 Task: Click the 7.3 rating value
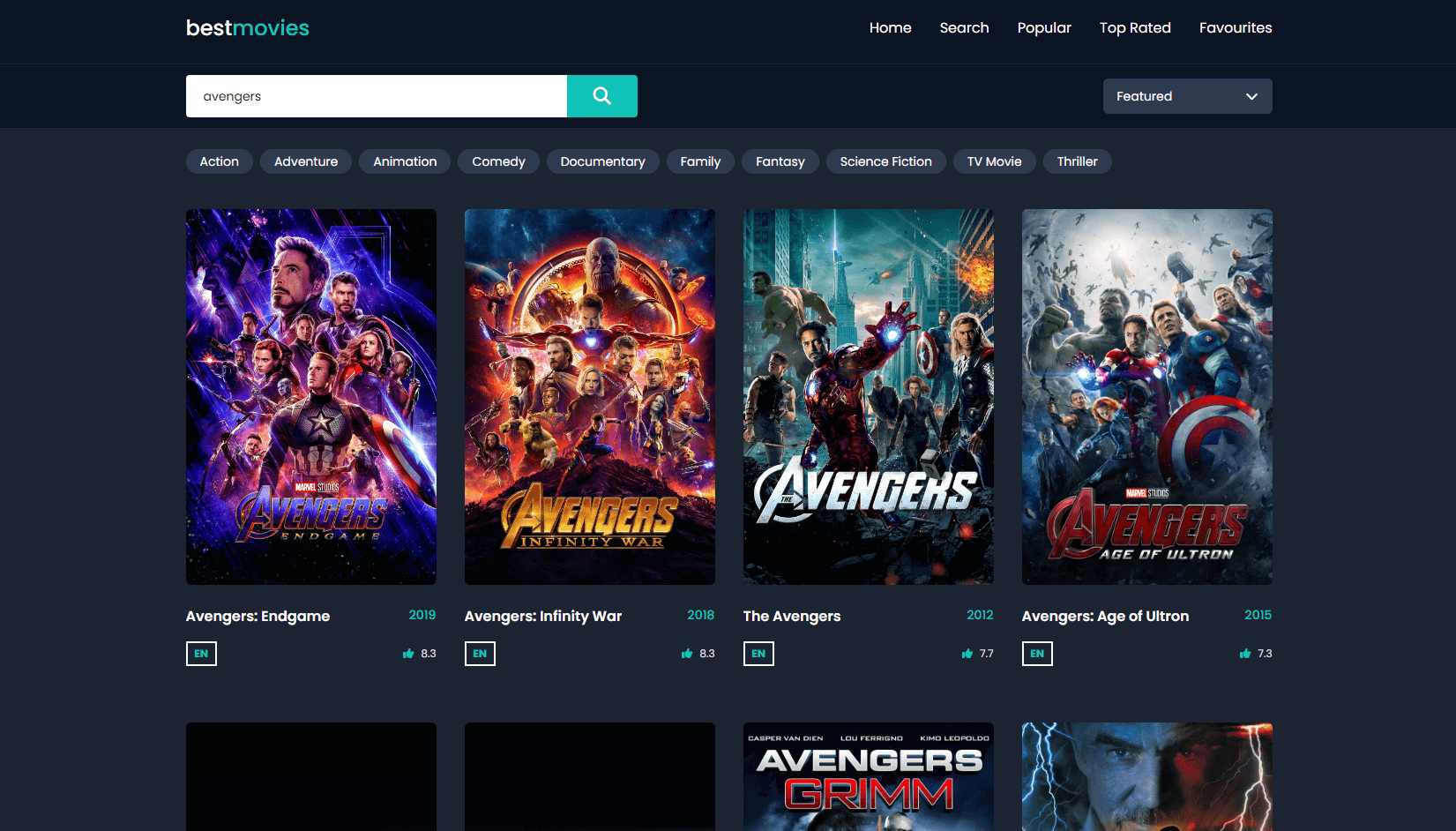pos(1265,654)
